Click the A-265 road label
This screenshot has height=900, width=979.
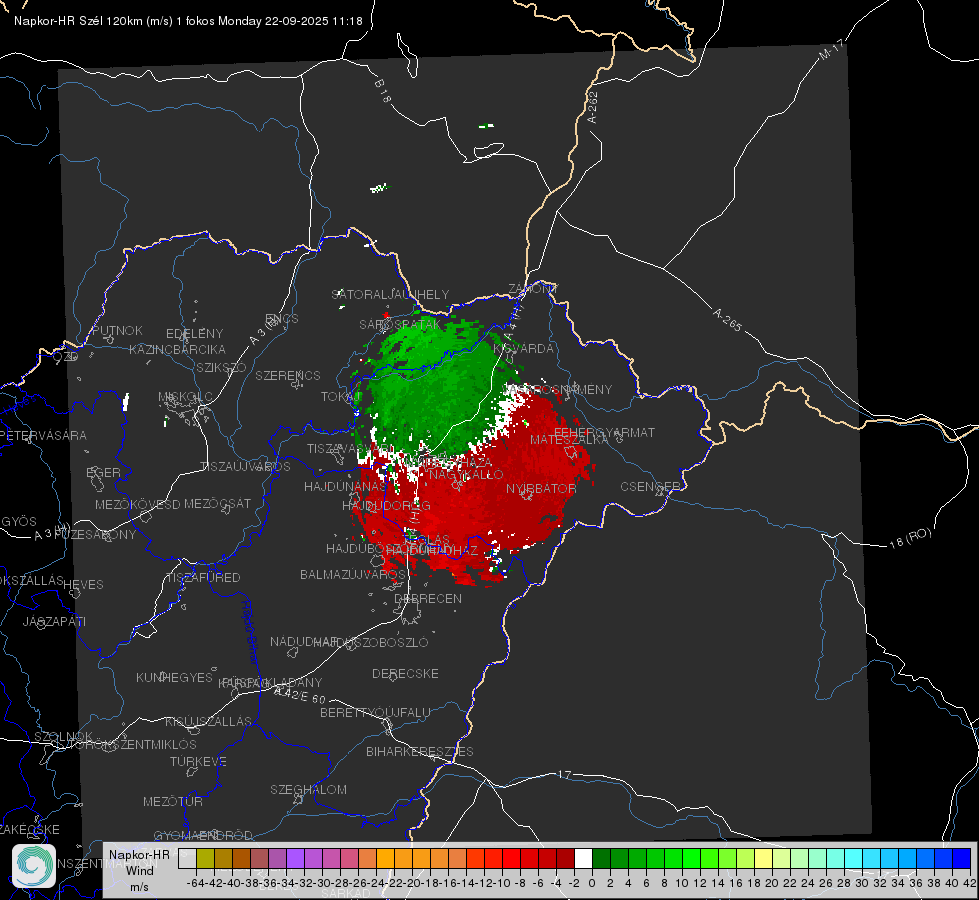(x=727, y=319)
